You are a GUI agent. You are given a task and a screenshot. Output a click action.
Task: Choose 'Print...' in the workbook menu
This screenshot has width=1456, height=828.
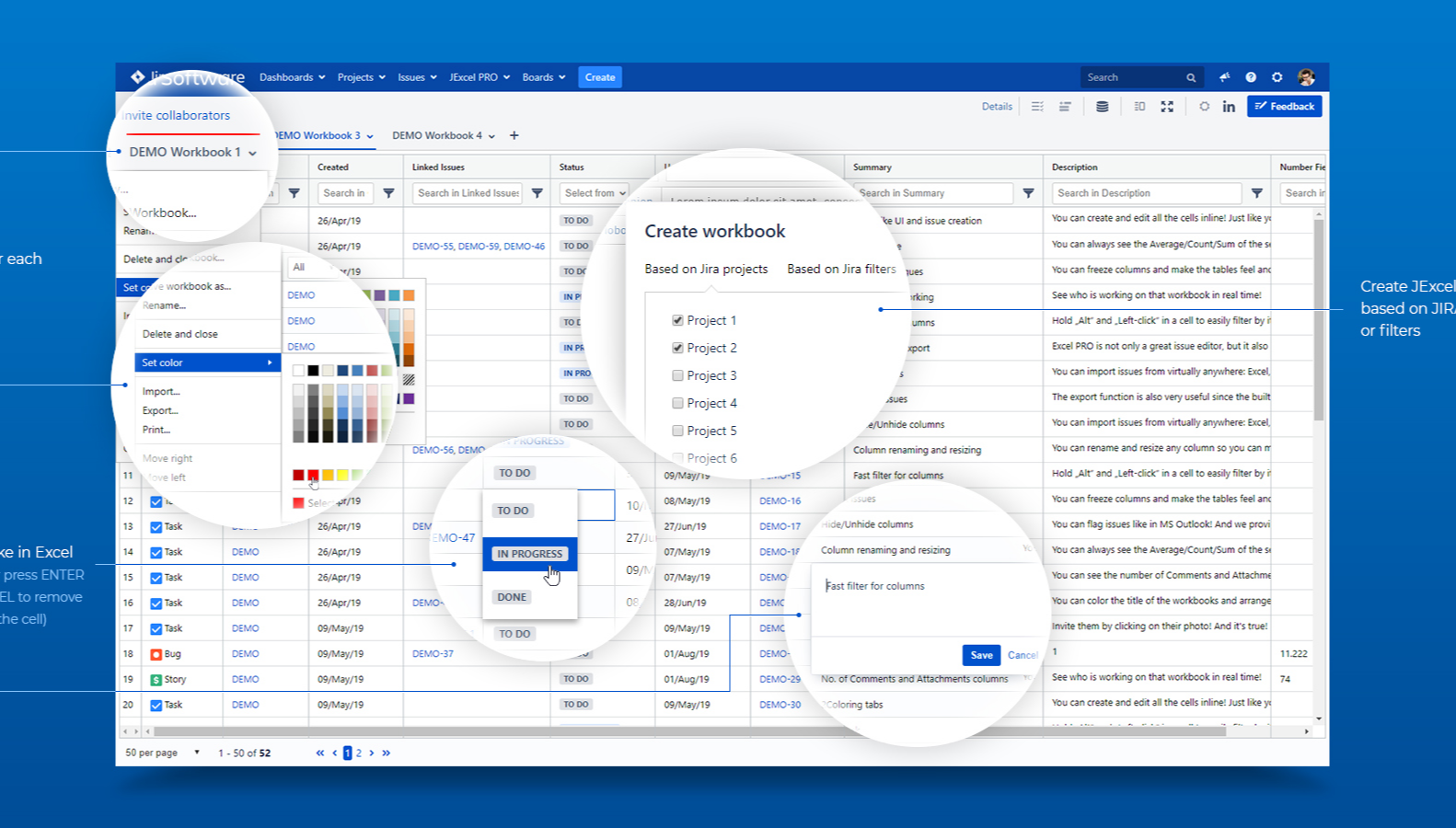(156, 430)
